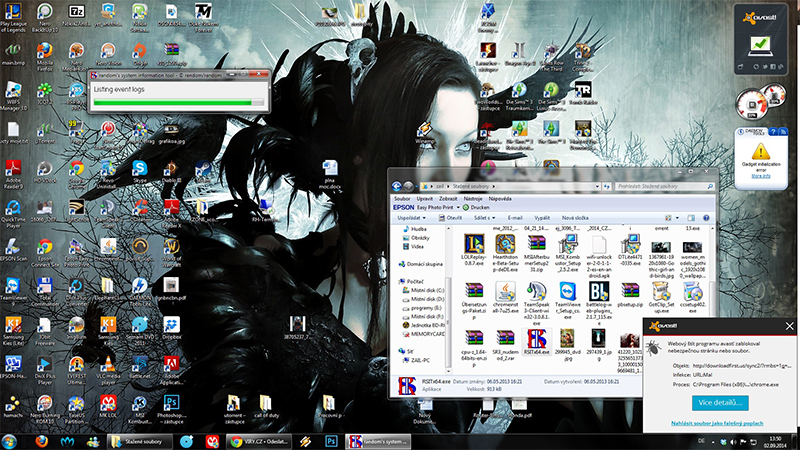This screenshot has width=800, height=450.
Task: Select the battlelog-web-plugins exe file
Action: pos(600,293)
